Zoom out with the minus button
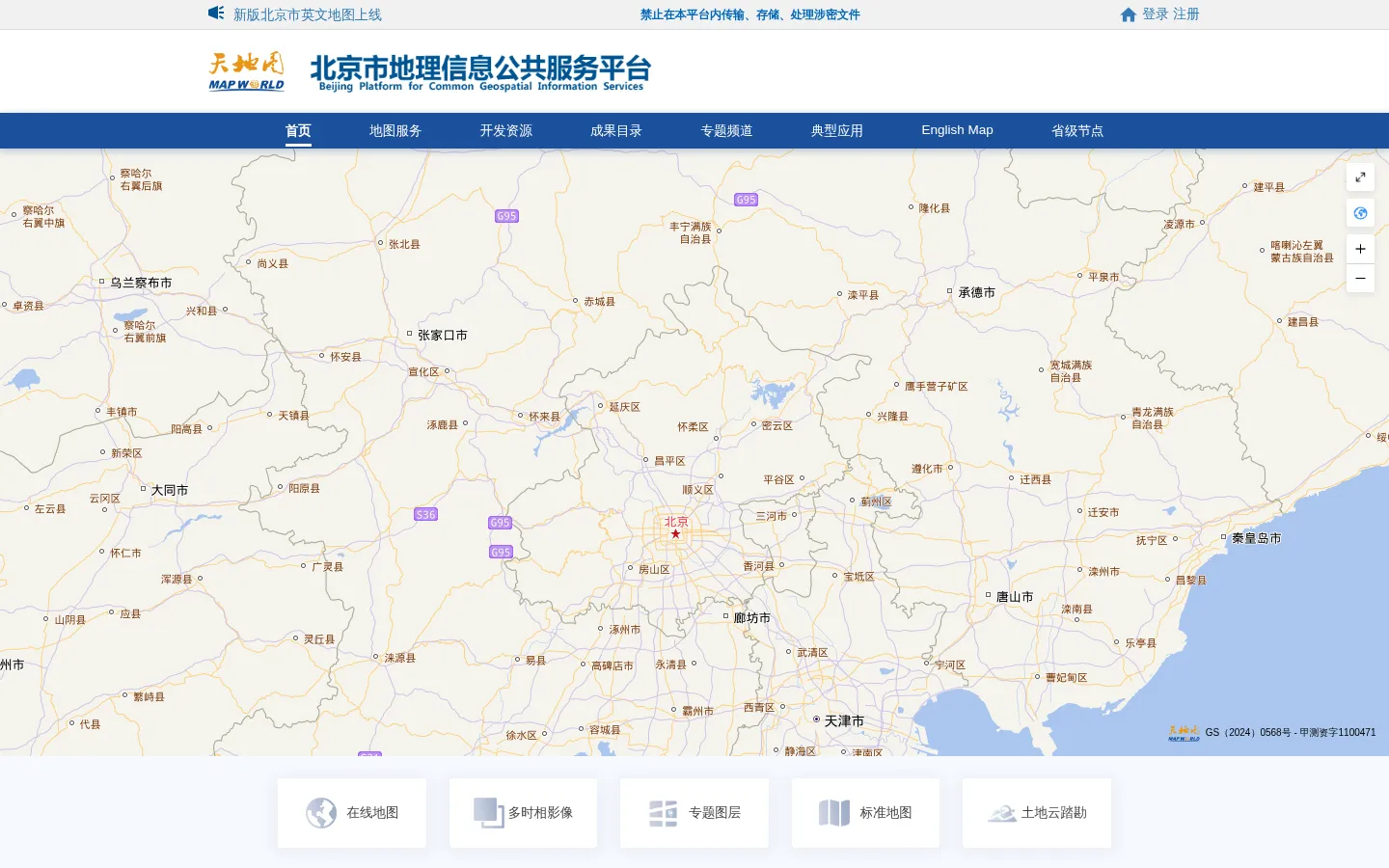The height and width of the screenshot is (868, 1389). click(1360, 279)
